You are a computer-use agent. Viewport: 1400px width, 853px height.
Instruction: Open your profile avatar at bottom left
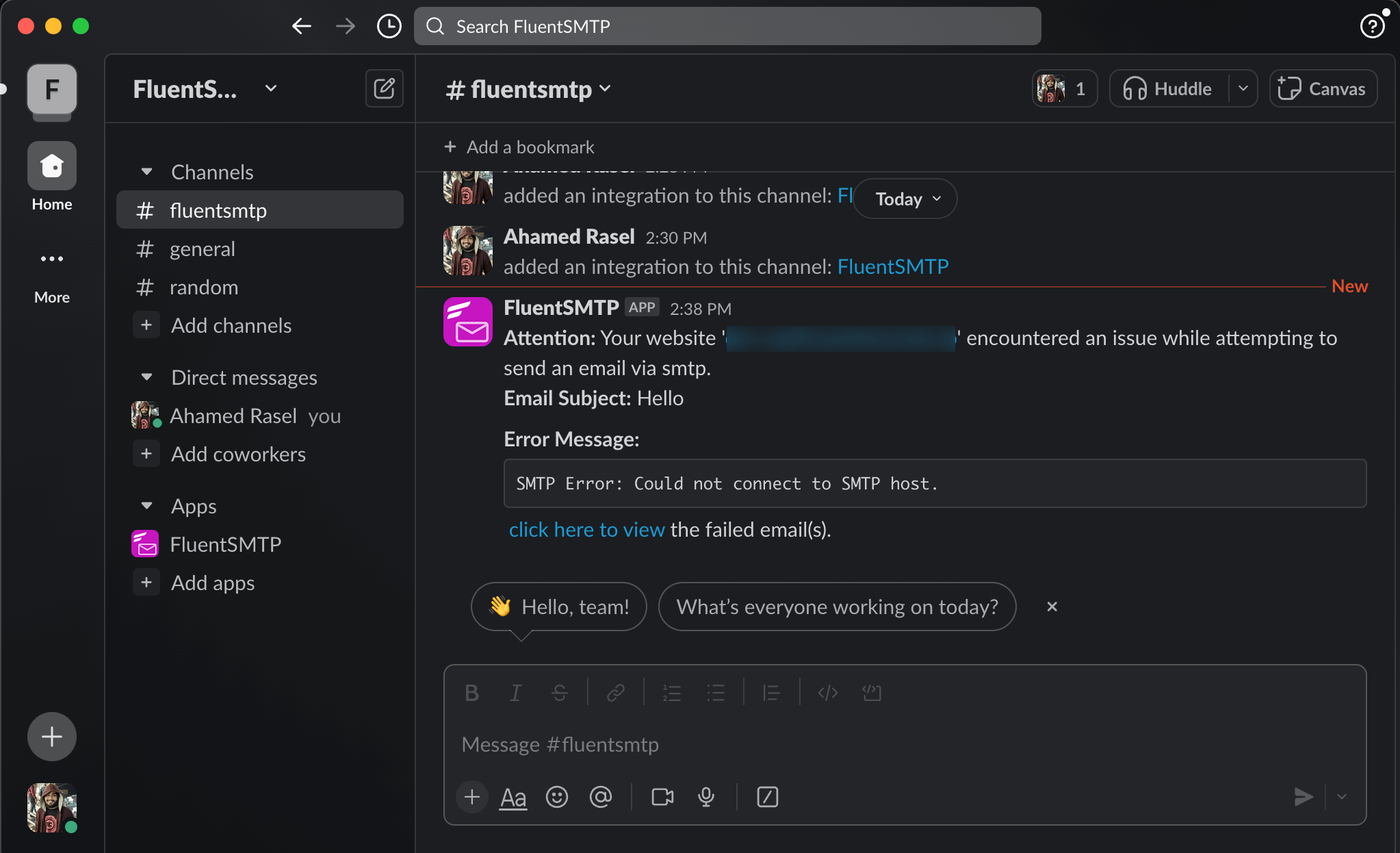[52, 808]
